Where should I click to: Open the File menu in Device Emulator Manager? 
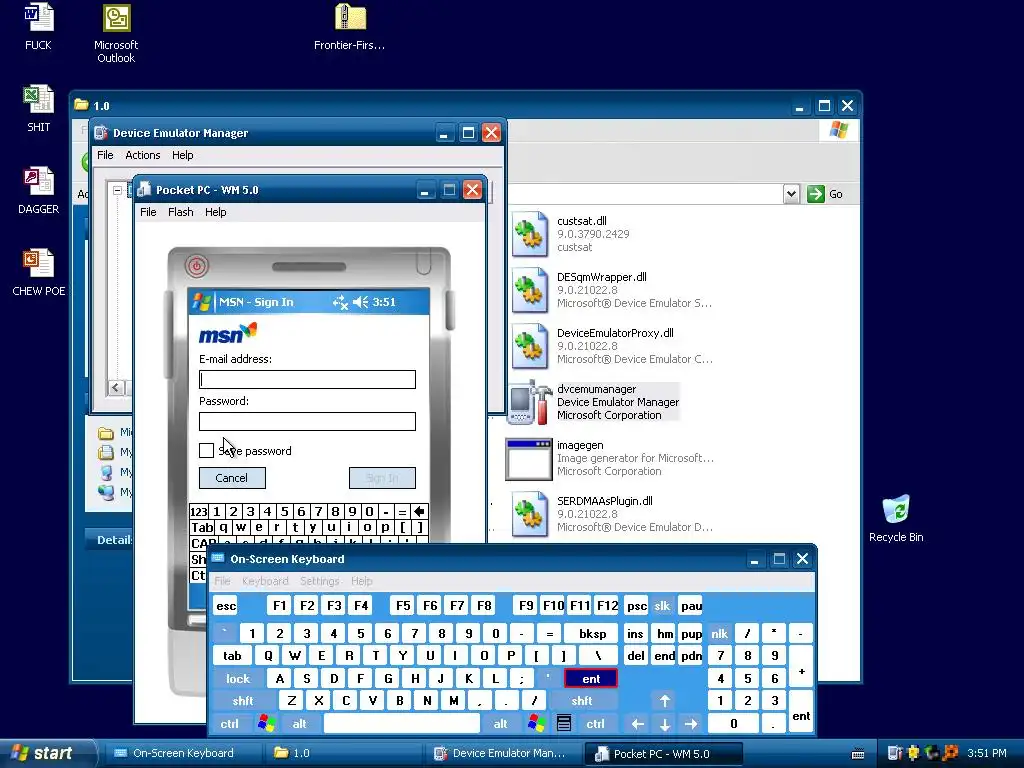click(x=105, y=155)
